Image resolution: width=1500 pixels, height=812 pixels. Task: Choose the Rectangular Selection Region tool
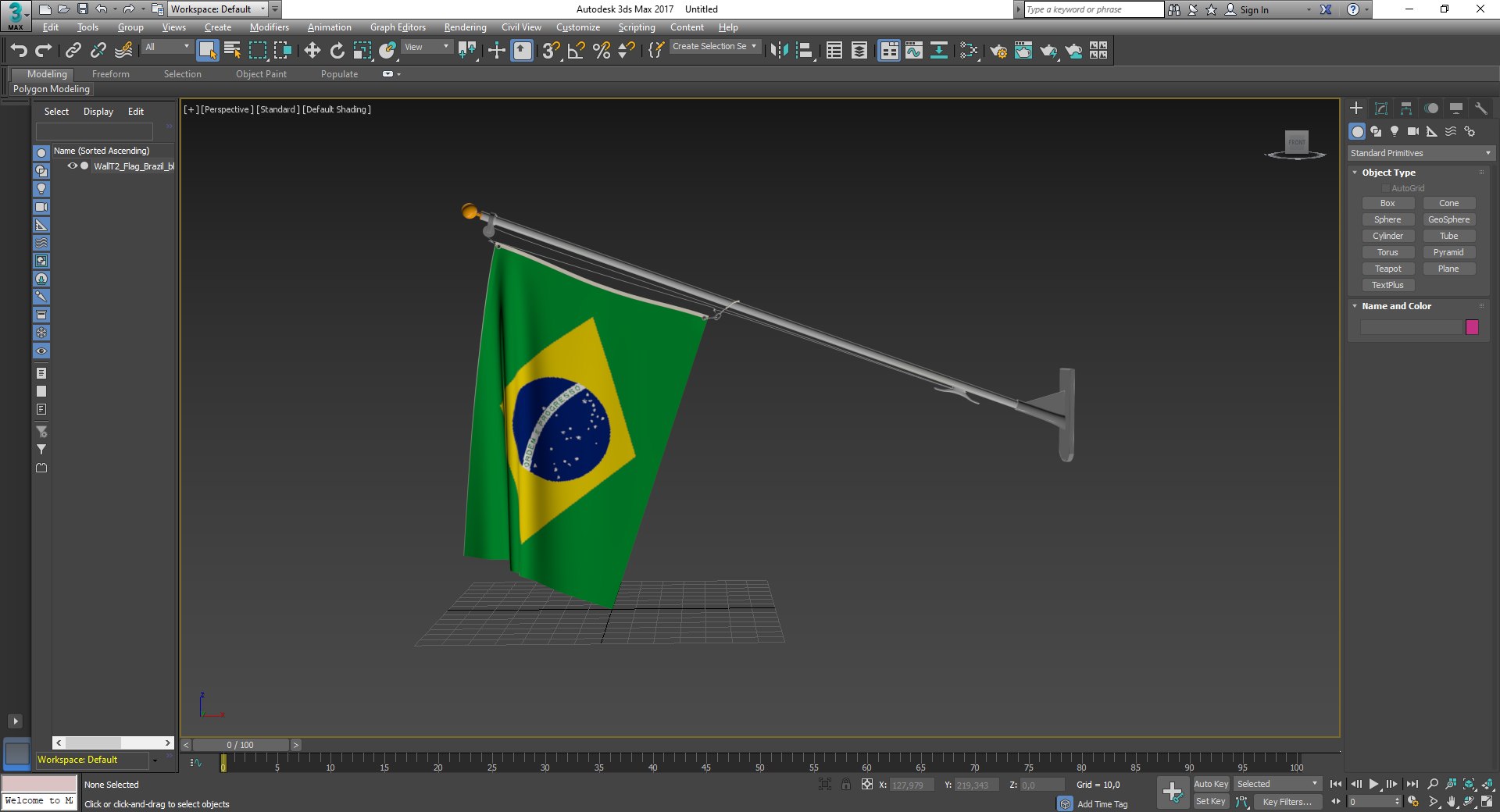click(x=258, y=51)
